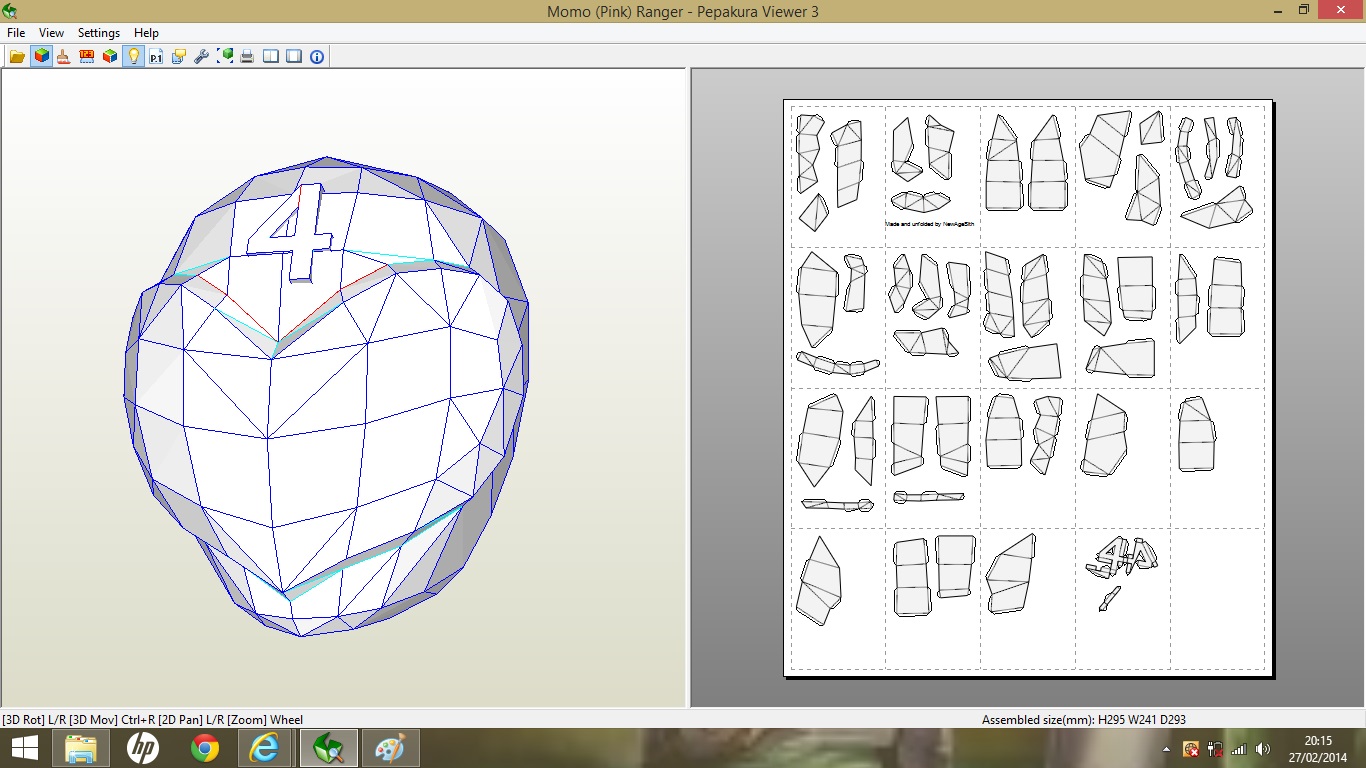Viewport: 1366px width, 768px height.
Task: Toggle the light bulb lighting button
Action: coord(133,57)
